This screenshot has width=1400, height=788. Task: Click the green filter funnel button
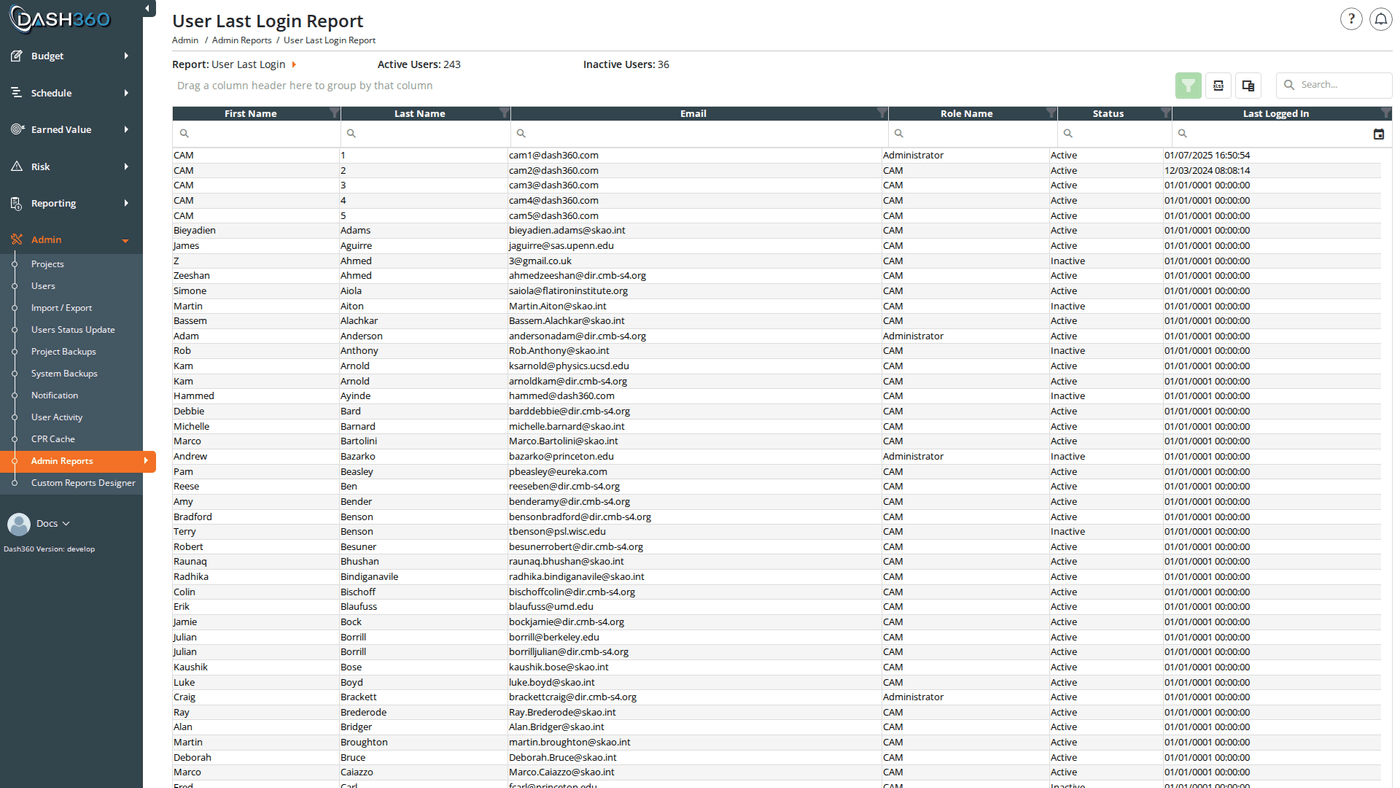[1188, 85]
